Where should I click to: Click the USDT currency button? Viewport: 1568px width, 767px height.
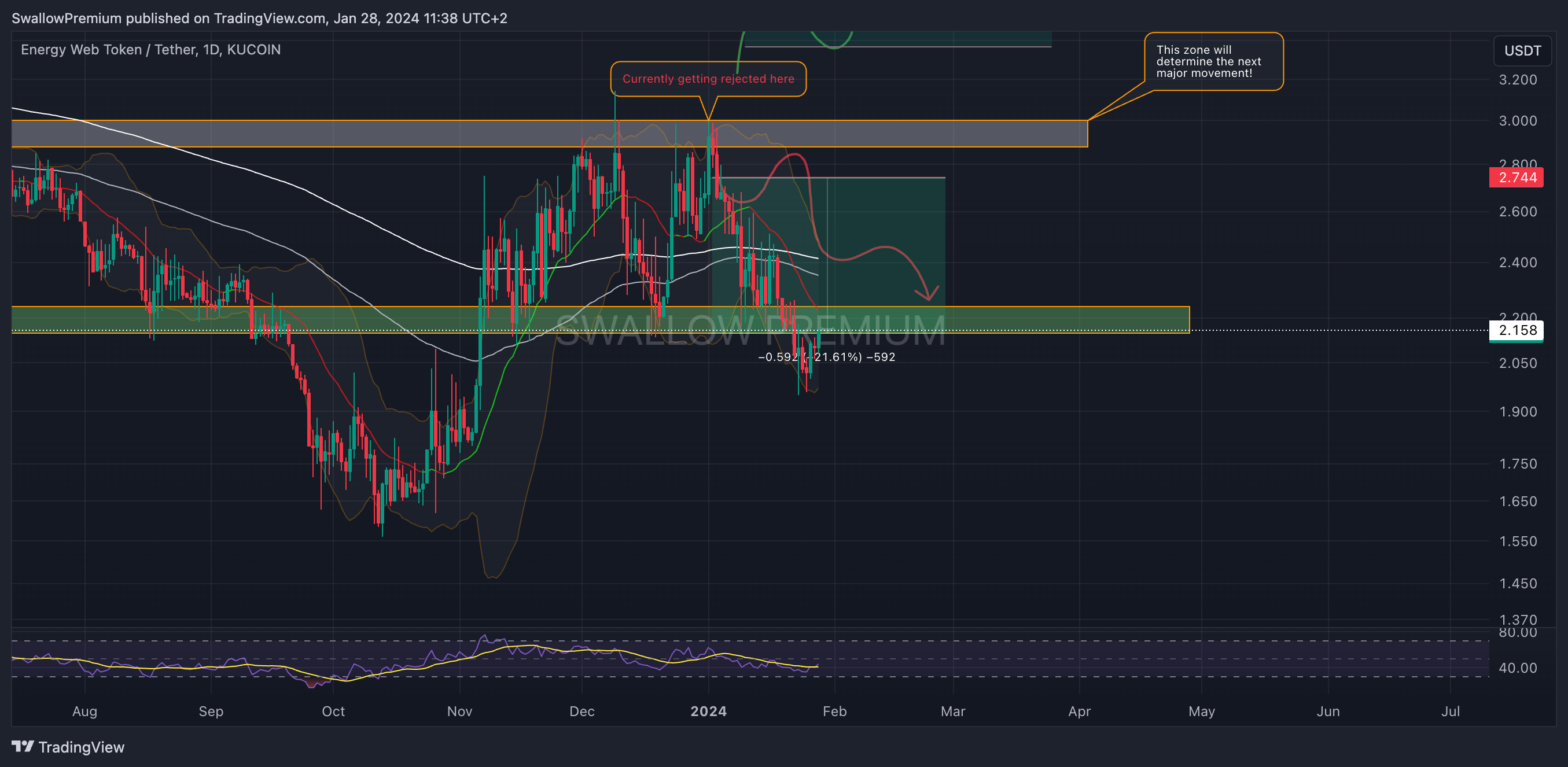point(1522,50)
